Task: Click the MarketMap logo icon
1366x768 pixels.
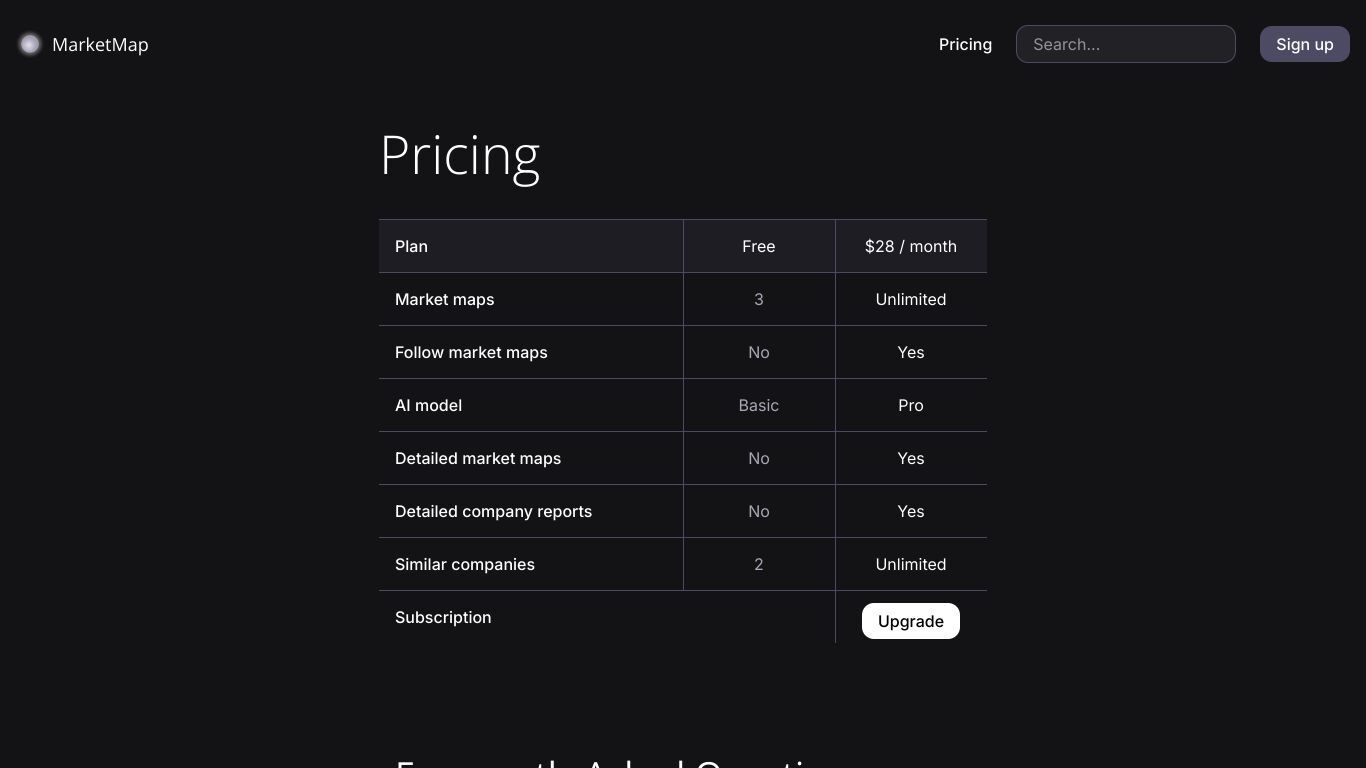Action: click(x=30, y=44)
